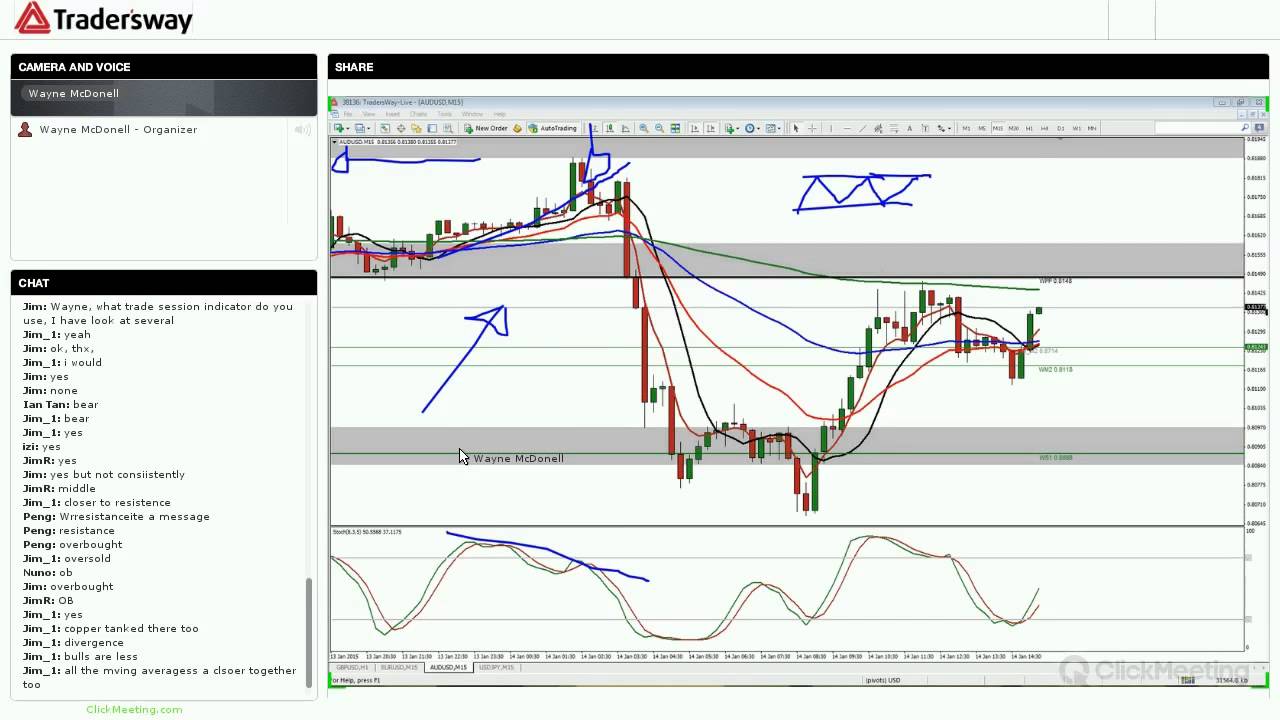The height and width of the screenshot is (720, 1280).
Task: Select the AUDUSD,M15 chart tab
Action: click(448, 667)
